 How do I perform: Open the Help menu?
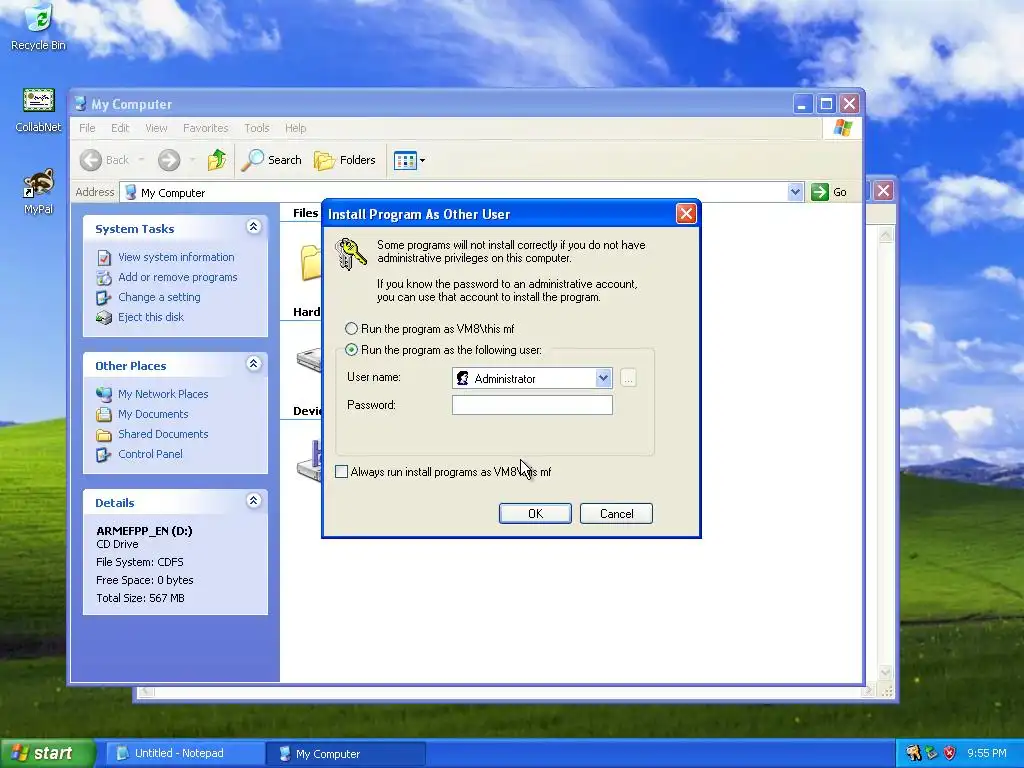click(x=295, y=128)
